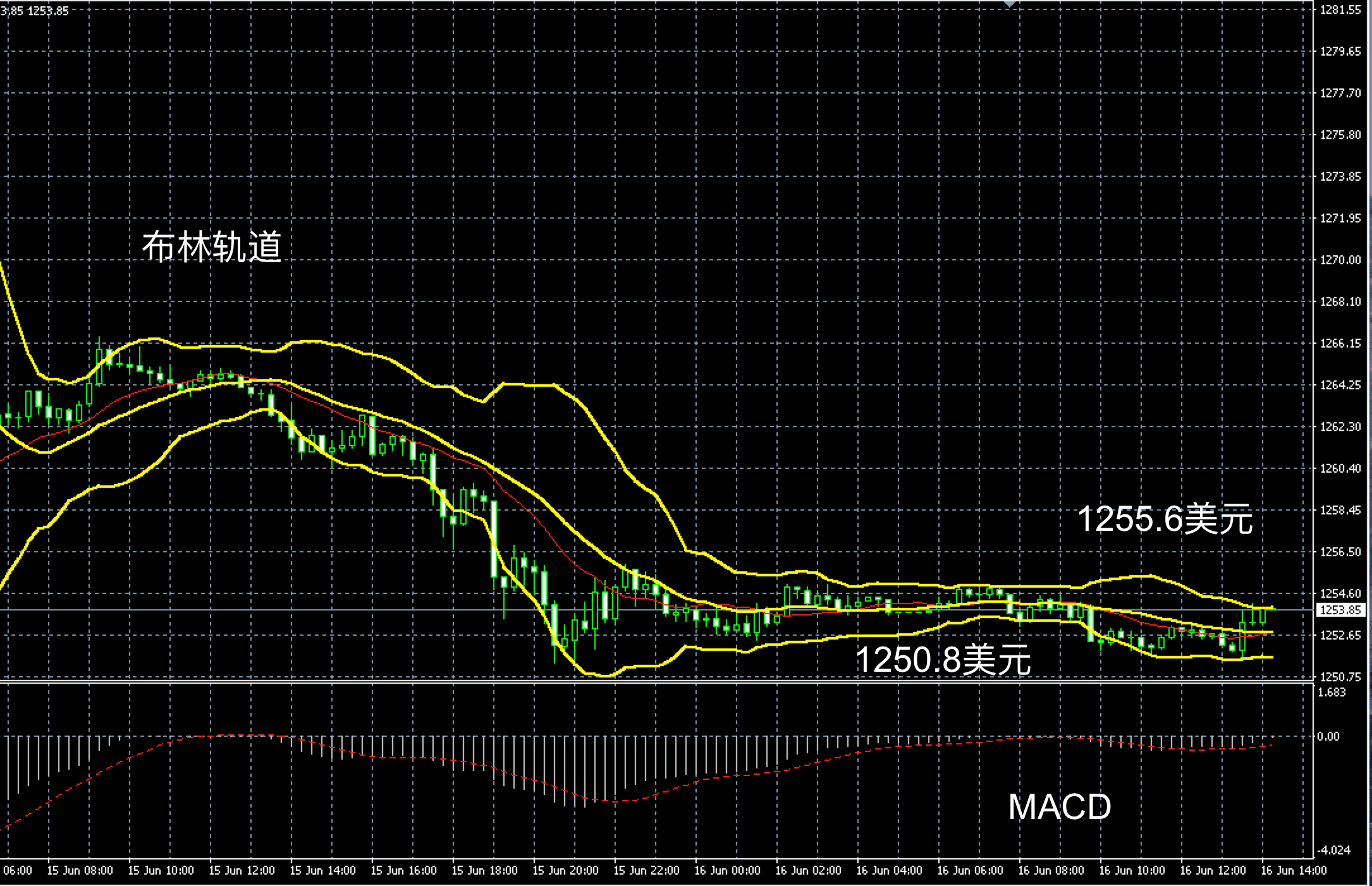
Task: Click the MACD text label
Action: pyautogui.click(x=1059, y=807)
